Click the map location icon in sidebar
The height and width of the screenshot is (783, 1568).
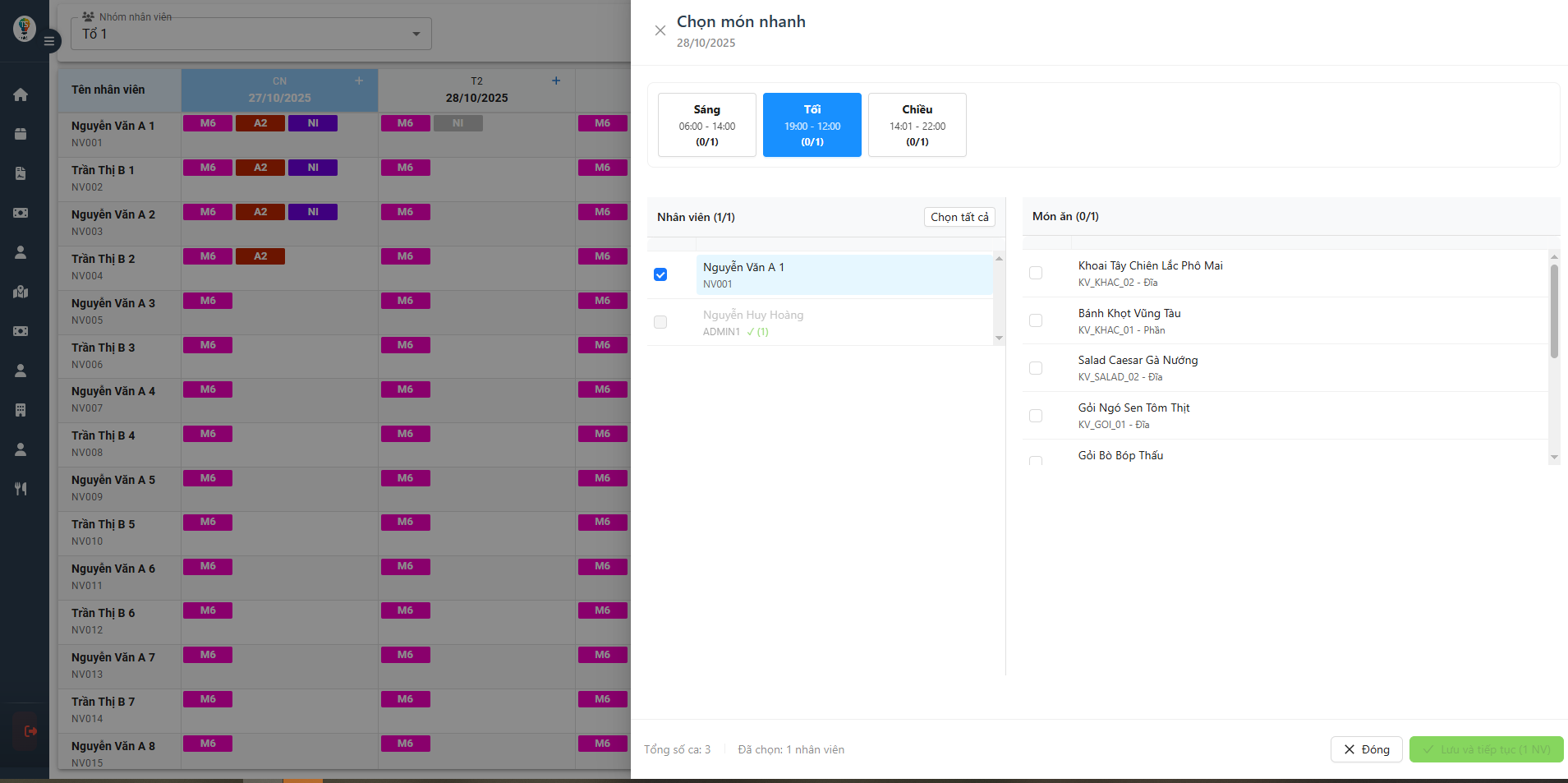[x=21, y=292]
